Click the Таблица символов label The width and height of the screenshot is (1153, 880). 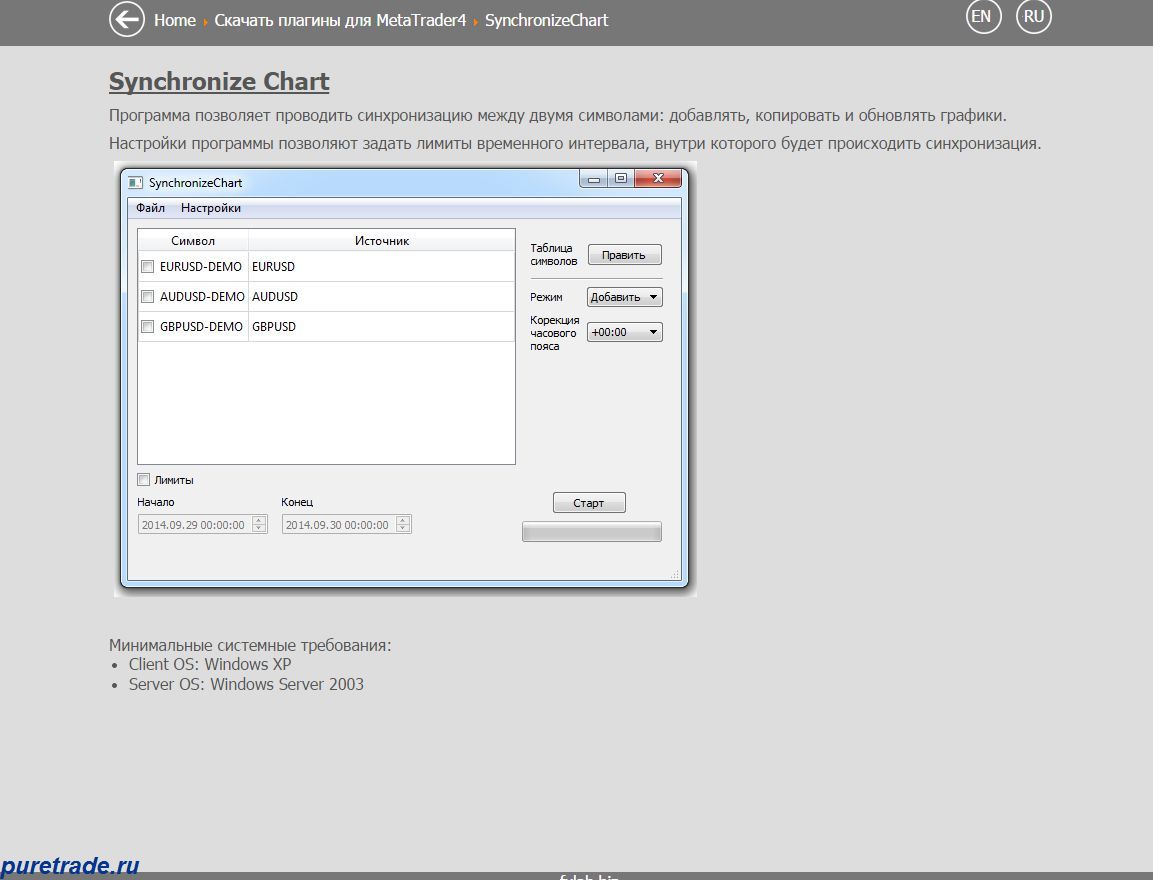click(554, 254)
